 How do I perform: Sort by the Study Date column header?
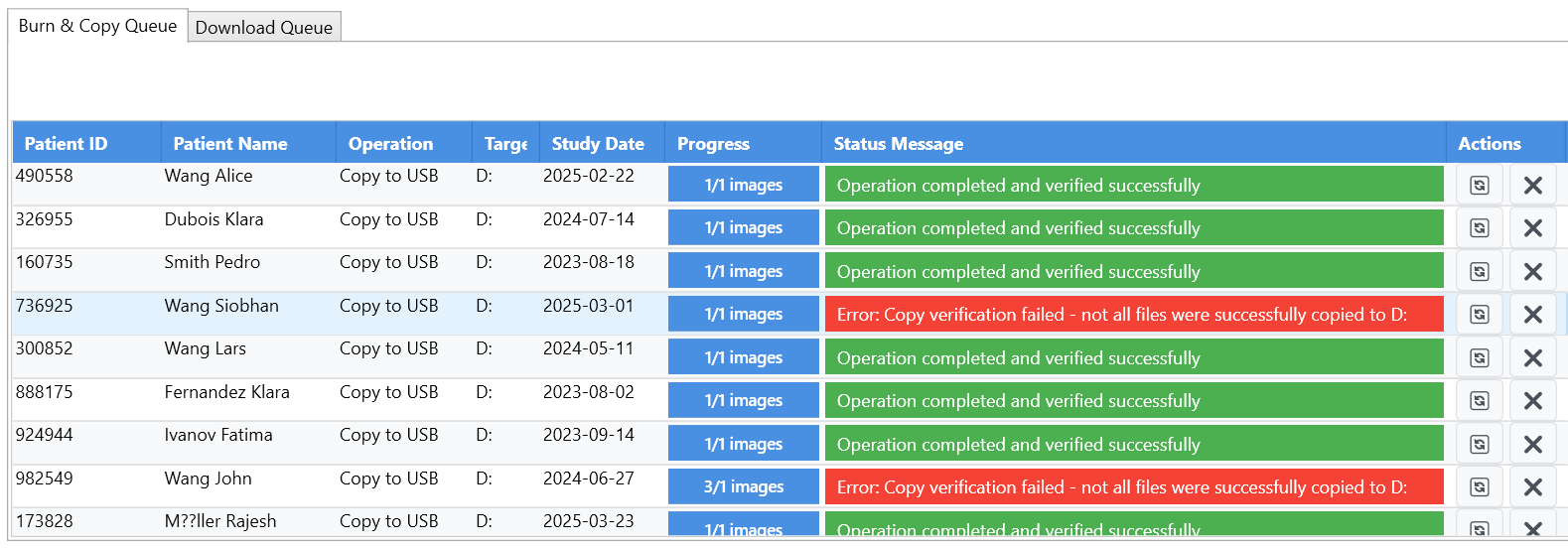602,144
